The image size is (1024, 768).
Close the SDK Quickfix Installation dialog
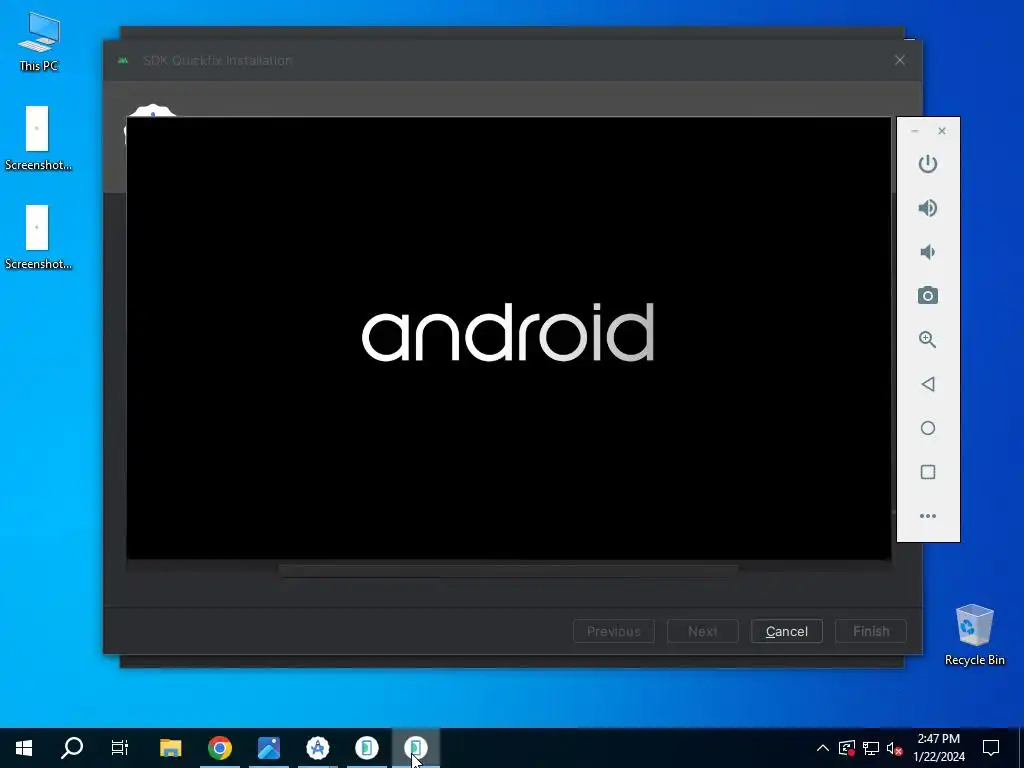[x=899, y=60]
